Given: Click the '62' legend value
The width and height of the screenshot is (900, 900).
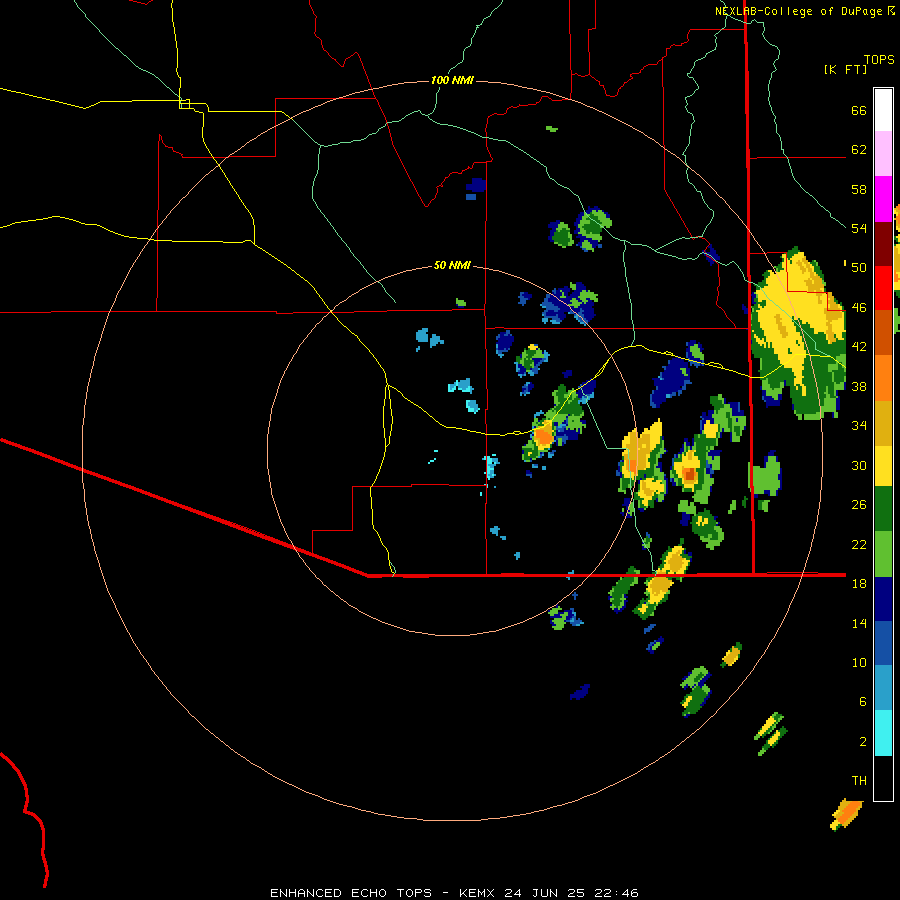Looking at the screenshot, I should pos(859,150).
